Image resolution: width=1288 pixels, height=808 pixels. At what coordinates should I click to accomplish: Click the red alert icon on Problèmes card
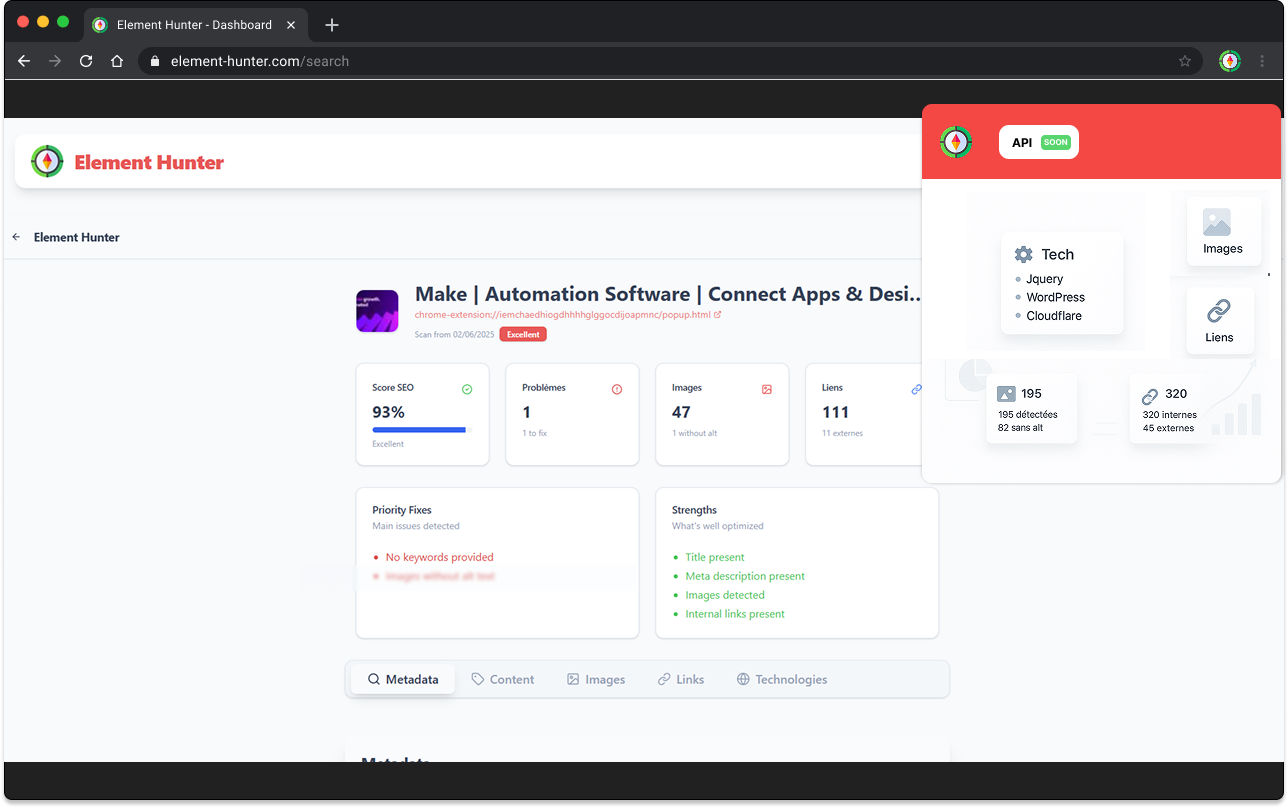pos(617,389)
